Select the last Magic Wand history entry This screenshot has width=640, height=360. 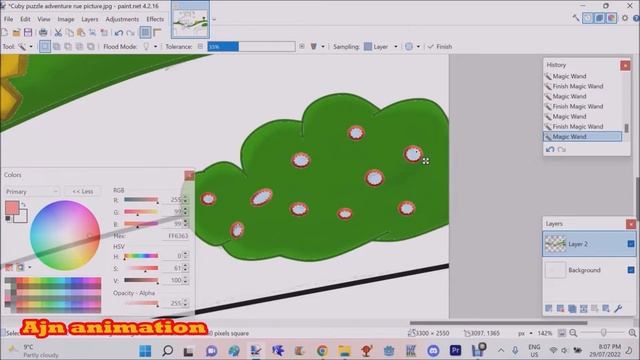point(582,137)
